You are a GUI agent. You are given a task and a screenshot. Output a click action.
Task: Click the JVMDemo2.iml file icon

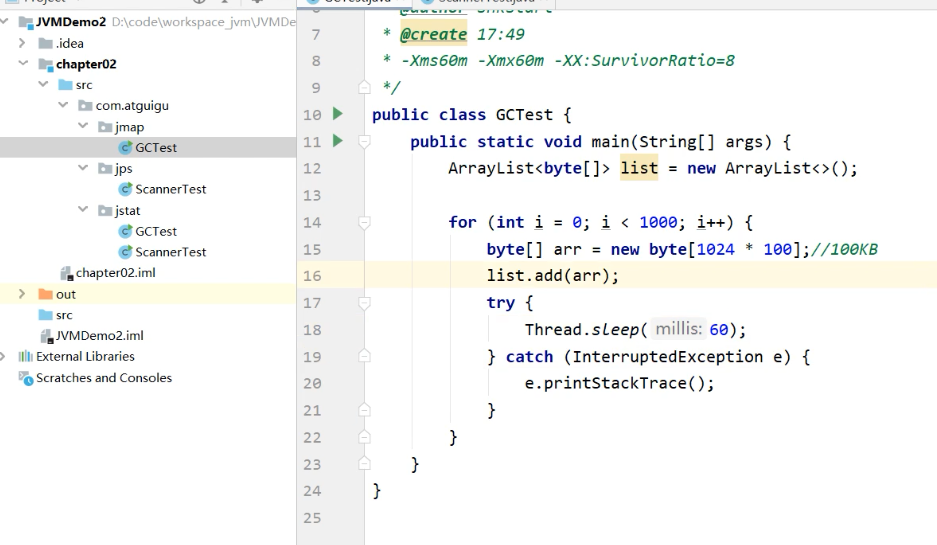tap(47, 336)
